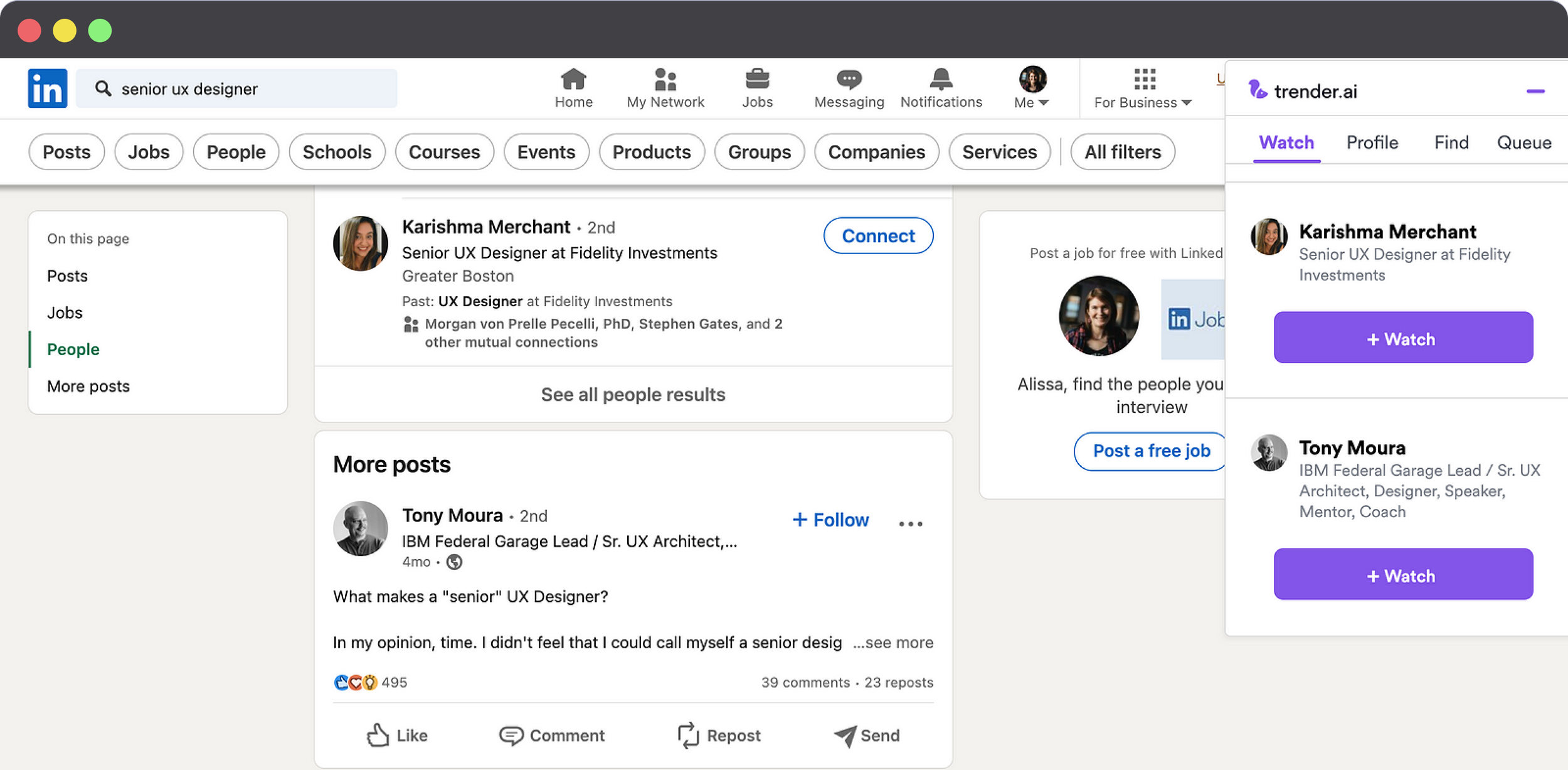Open the 23 reposts link
This screenshot has height=770, width=1568.
(x=899, y=682)
